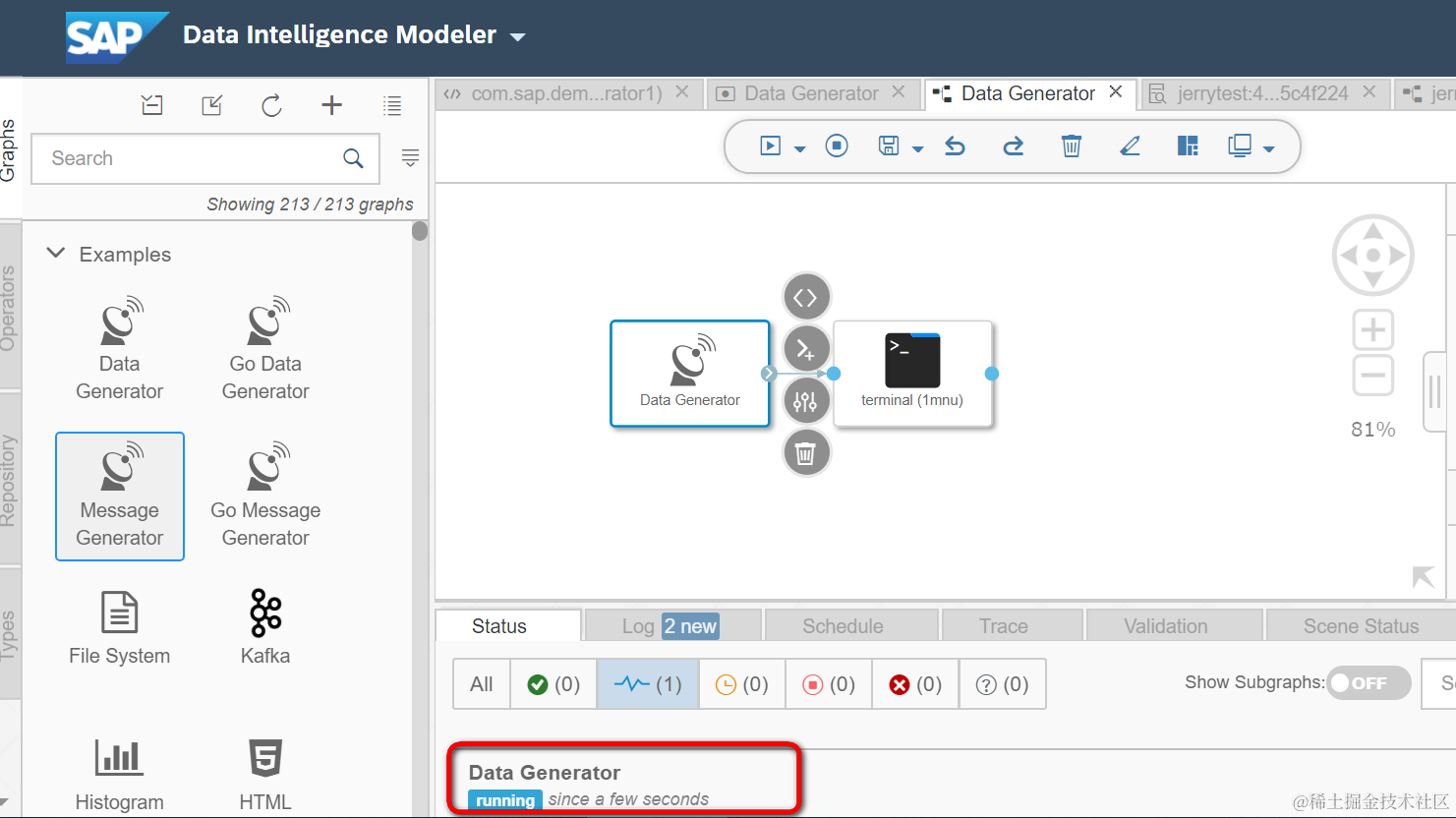Select the Histogram example graph
This screenshot has width=1456, height=818.
120,775
